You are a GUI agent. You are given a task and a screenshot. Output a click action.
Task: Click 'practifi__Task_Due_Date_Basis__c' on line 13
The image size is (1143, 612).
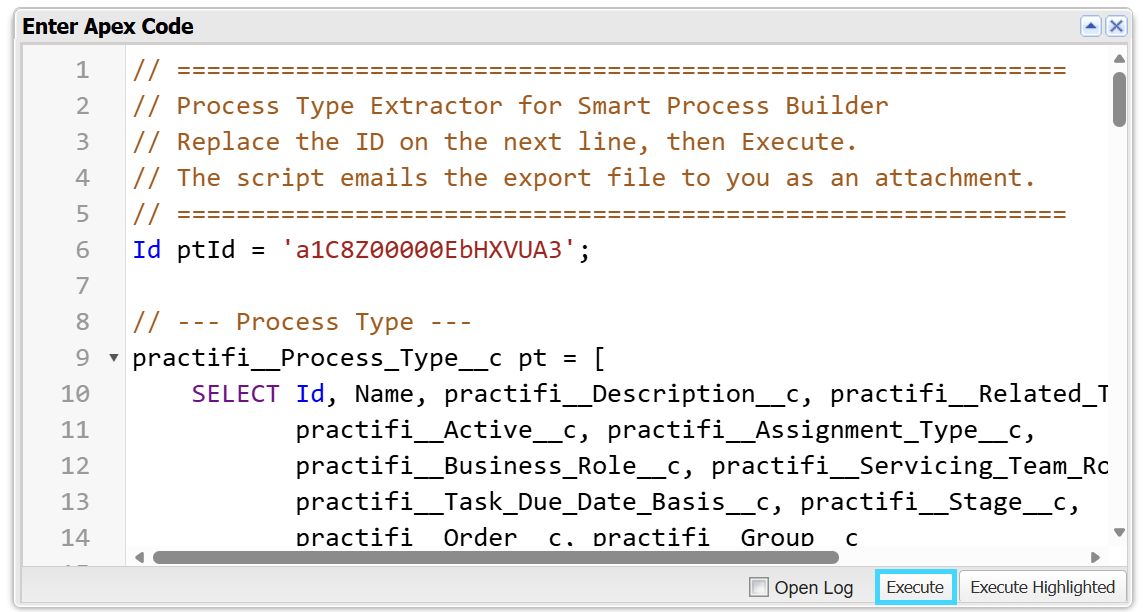(533, 502)
